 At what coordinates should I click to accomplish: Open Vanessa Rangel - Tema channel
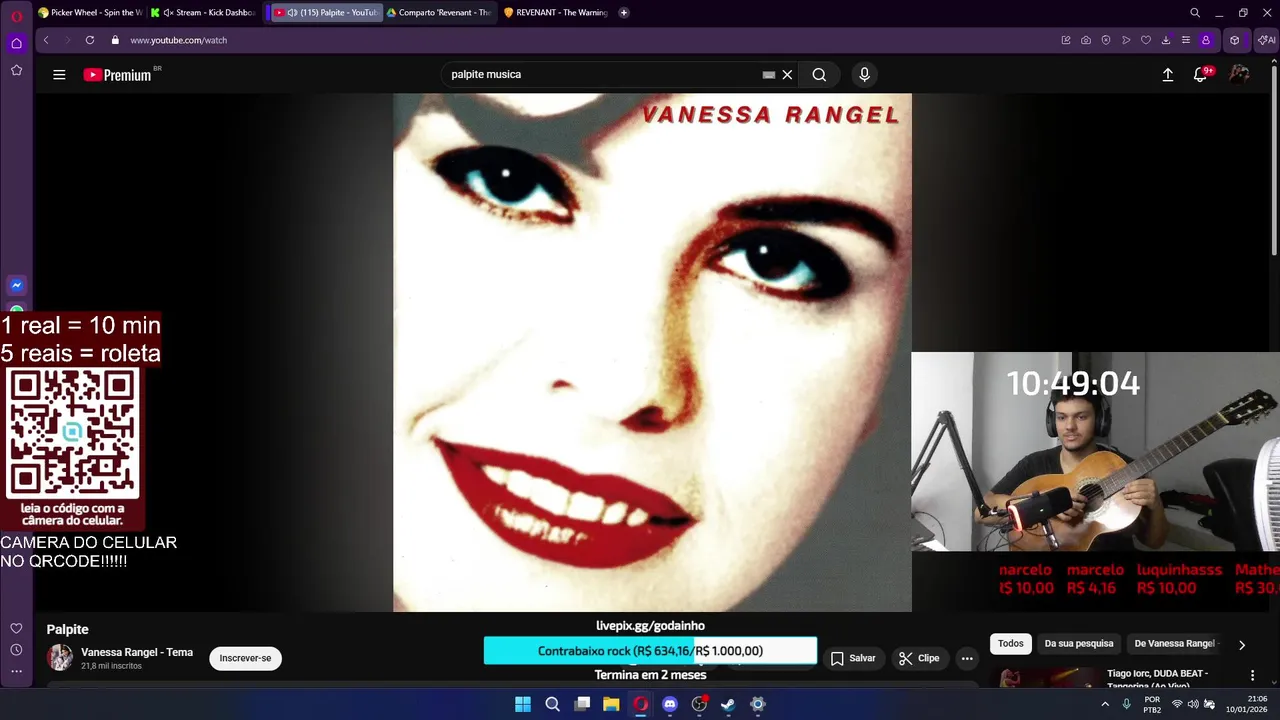pyautogui.click(x=137, y=652)
